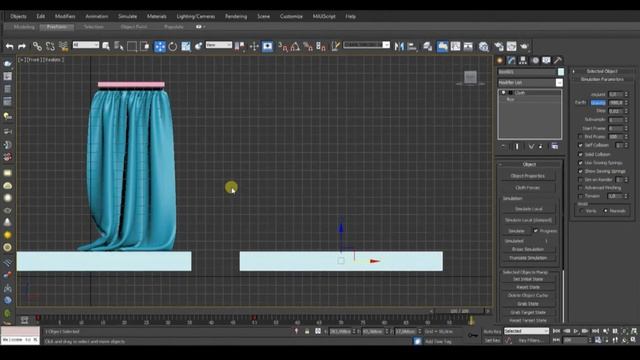640x360 pixels.
Task: Switch to the Display command panel tab
Action: [x=547, y=60]
